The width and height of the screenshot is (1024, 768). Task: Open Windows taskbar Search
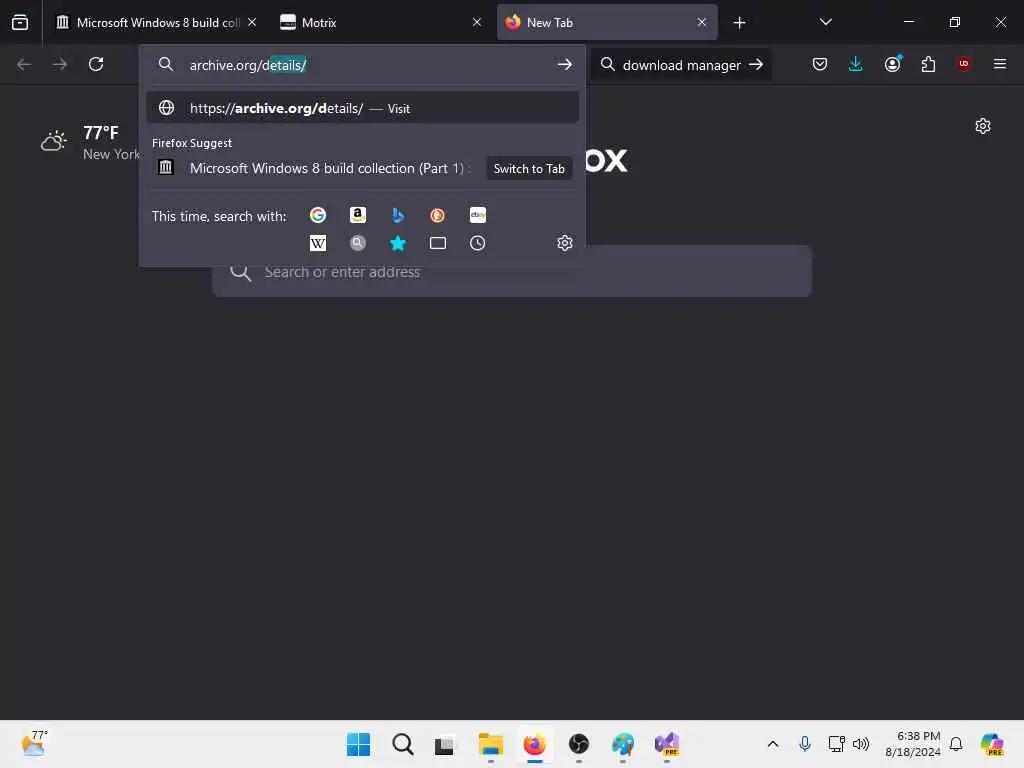coord(402,744)
